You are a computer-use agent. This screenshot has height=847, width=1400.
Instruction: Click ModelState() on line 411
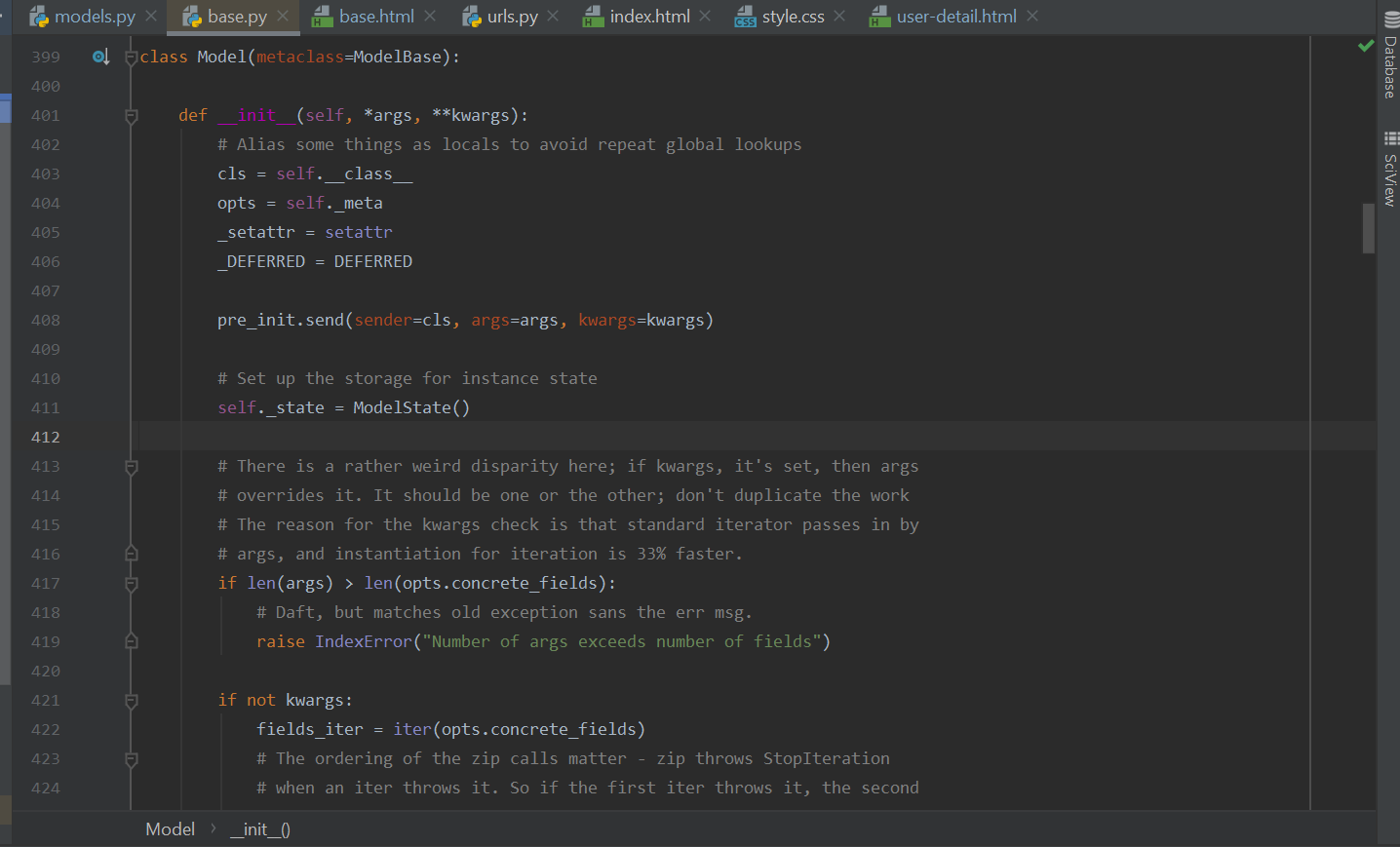click(411, 407)
